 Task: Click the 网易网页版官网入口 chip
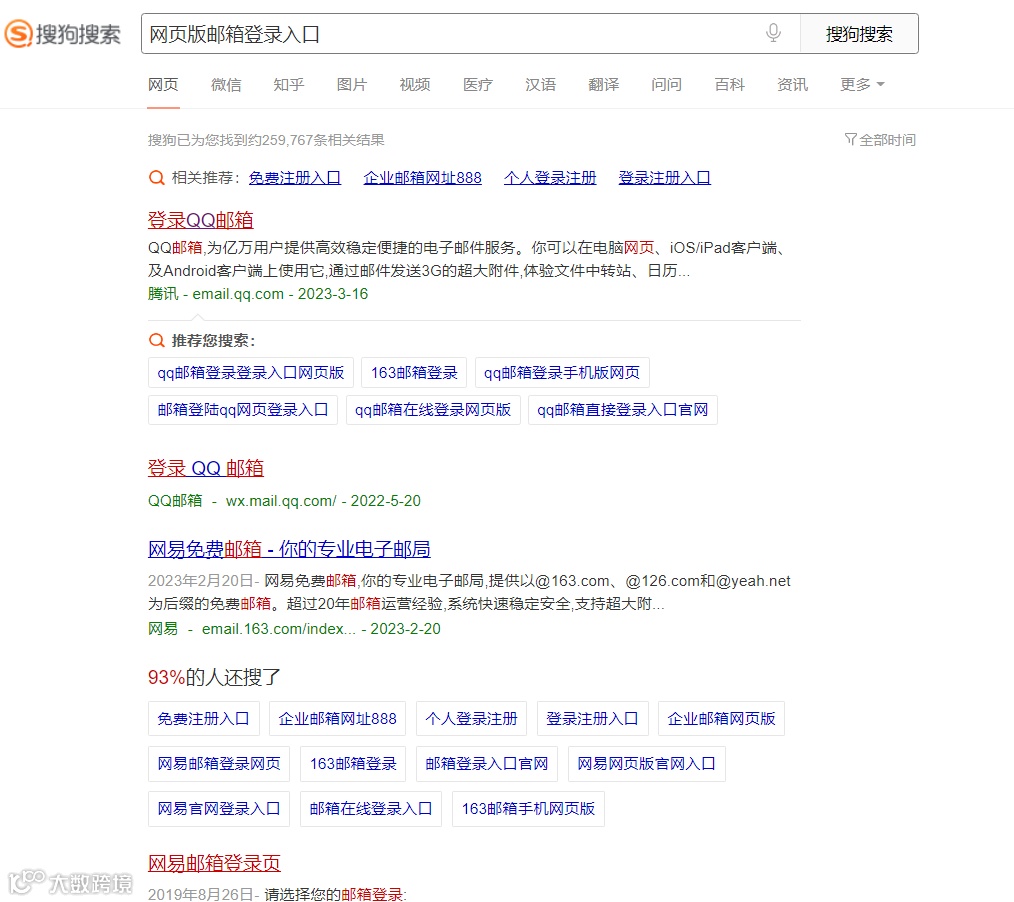coord(647,764)
